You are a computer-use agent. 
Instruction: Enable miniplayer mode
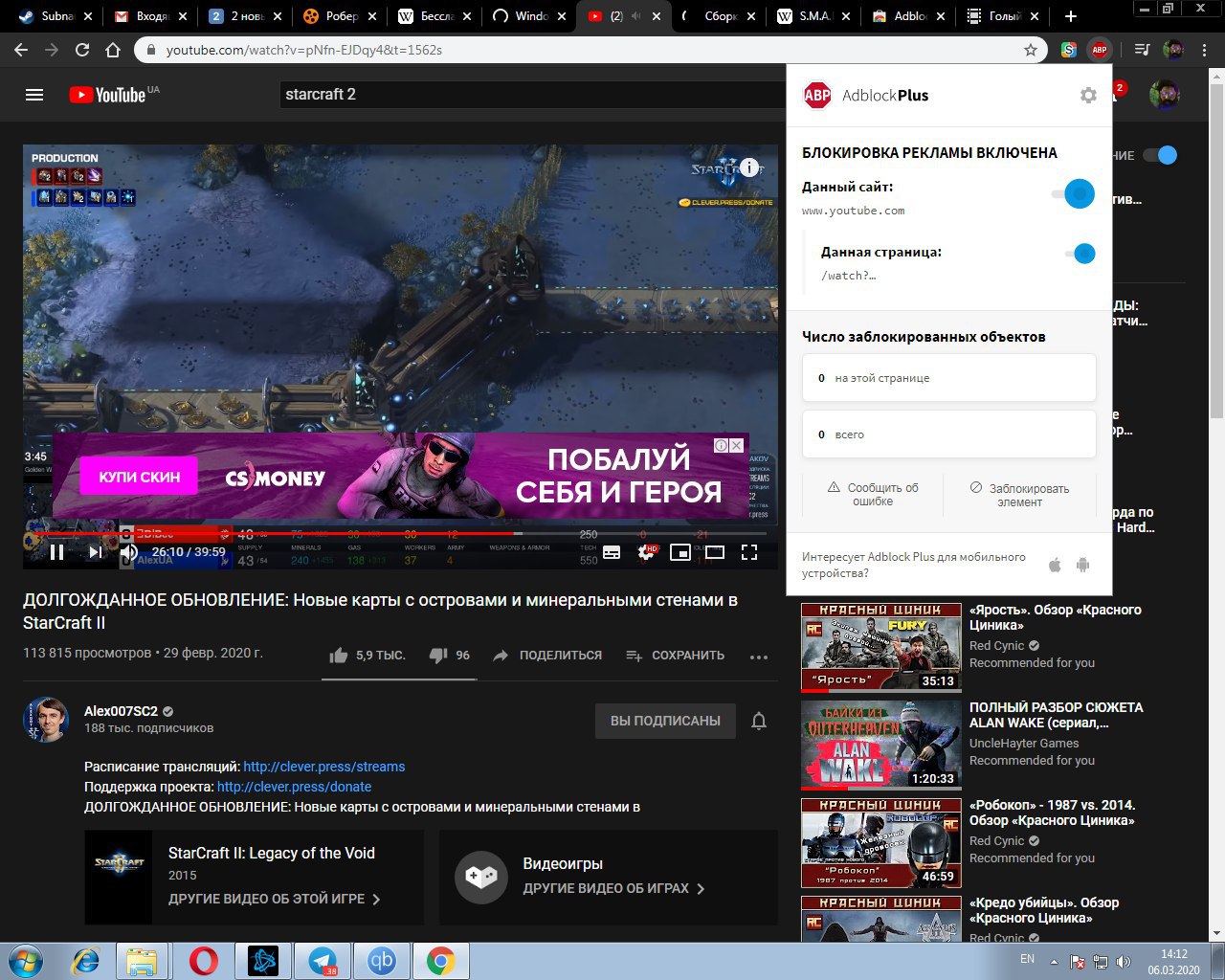680,552
